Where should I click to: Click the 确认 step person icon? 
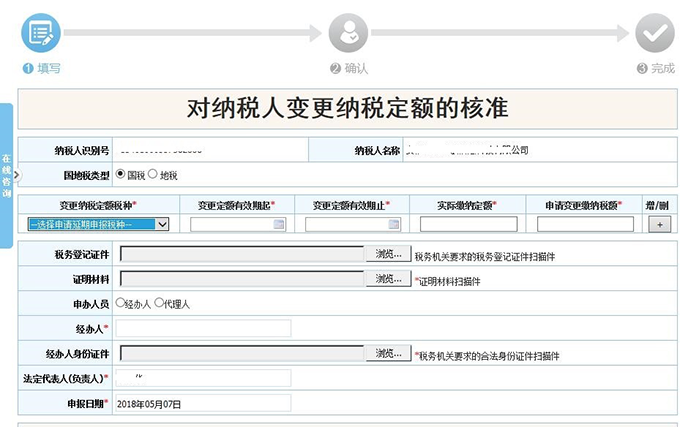348,32
